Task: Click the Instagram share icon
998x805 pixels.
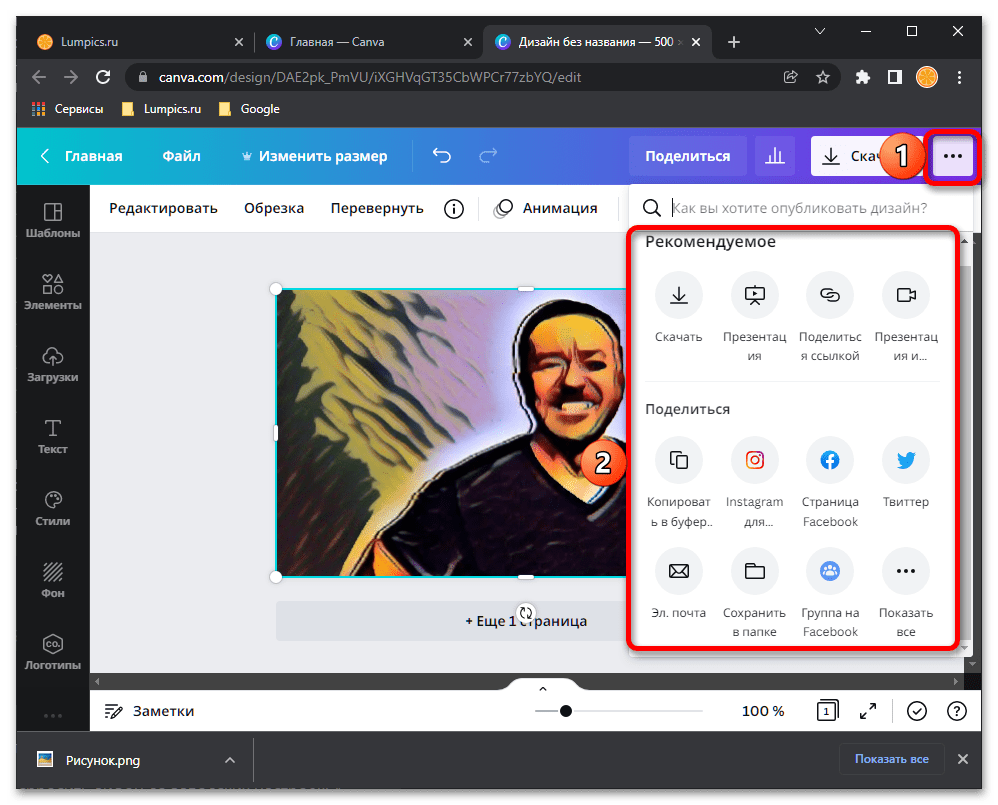Action: tap(755, 461)
